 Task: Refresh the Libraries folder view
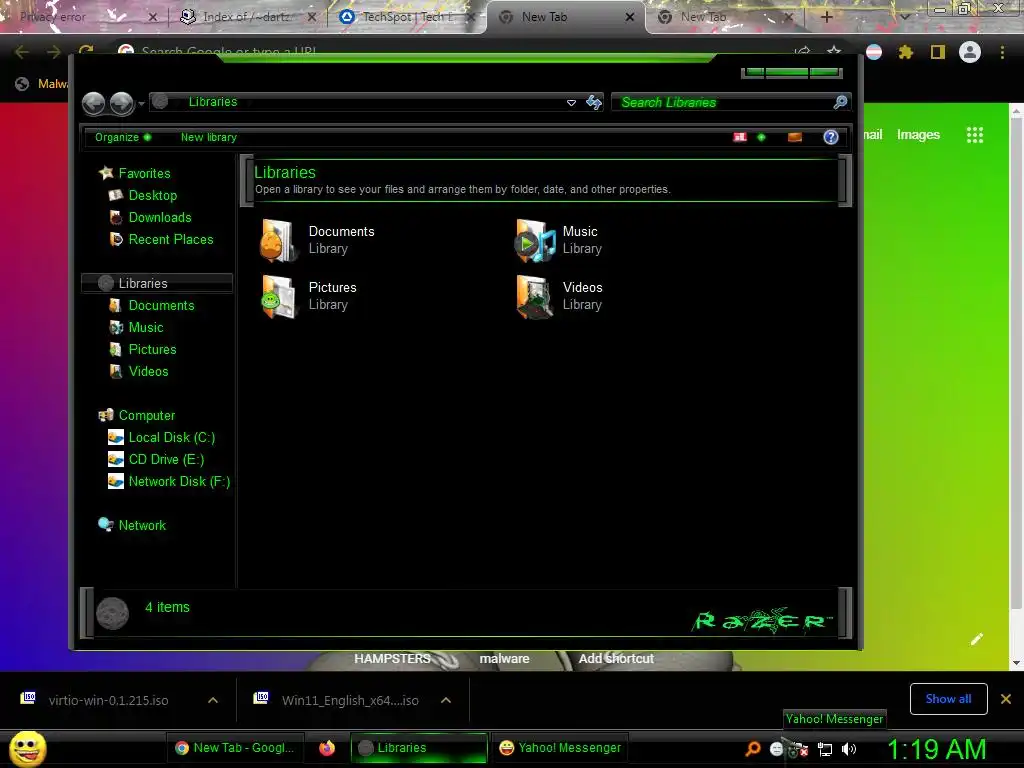point(594,103)
